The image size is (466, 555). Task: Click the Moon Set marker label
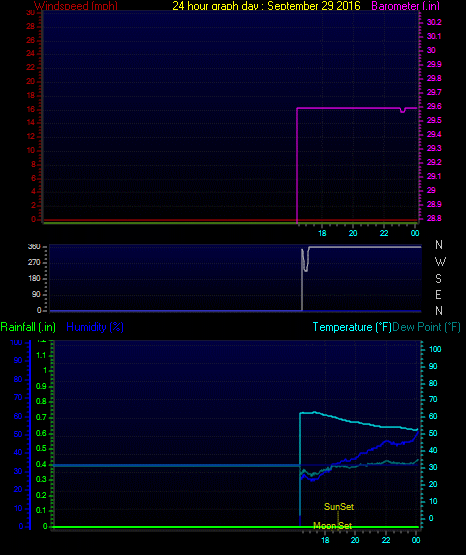pos(332,526)
